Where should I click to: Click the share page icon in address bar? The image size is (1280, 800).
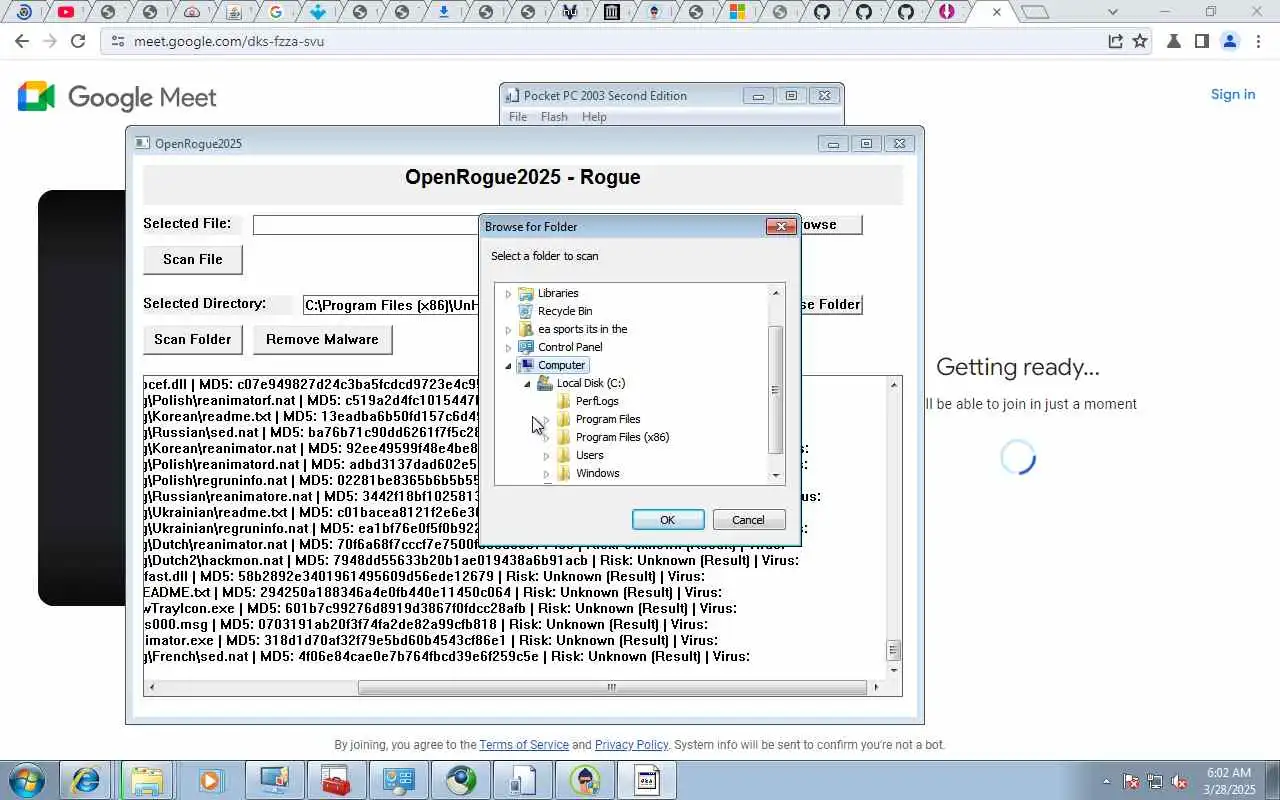click(1115, 41)
